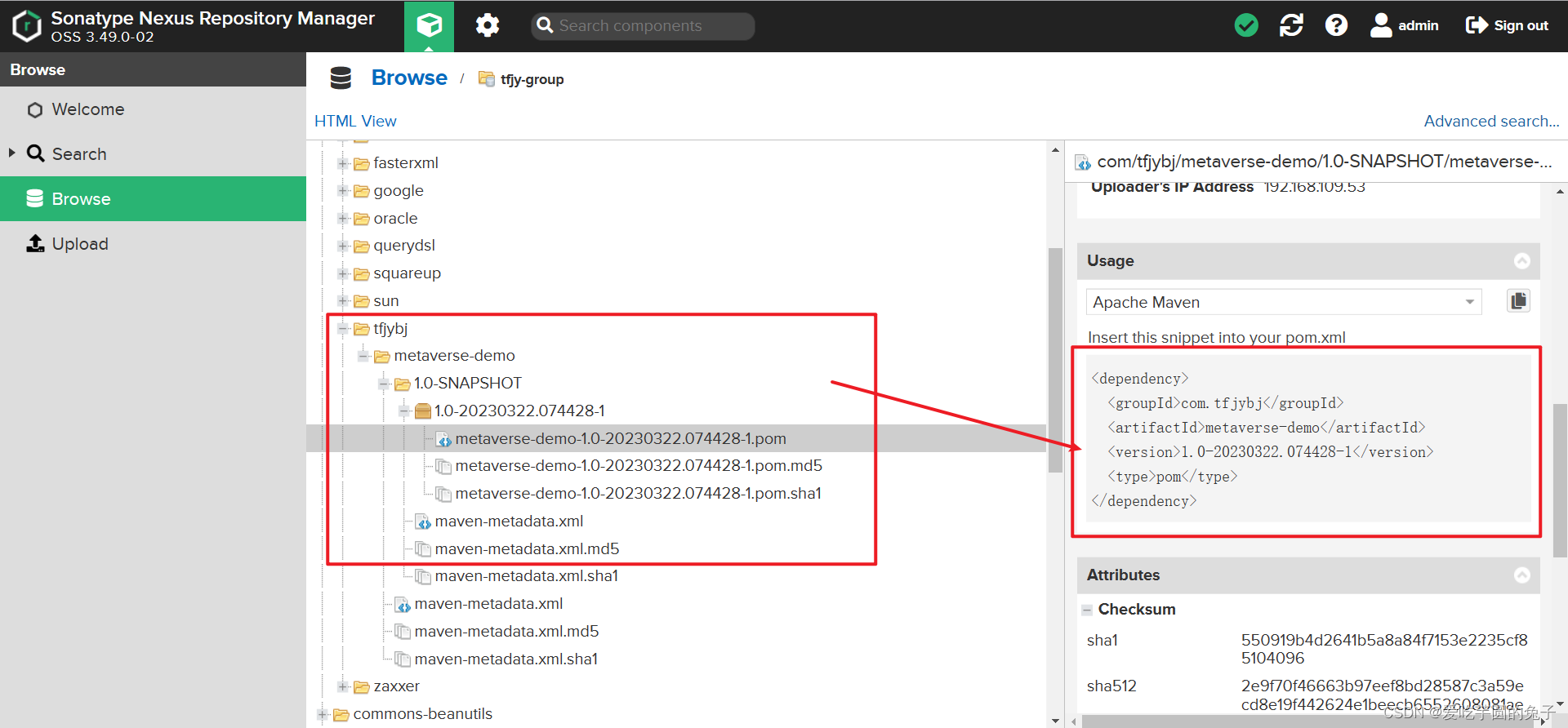Expand the Search sidebar menu arrow
This screenshot has width=1568, height=728.
(x=11, y=153)
